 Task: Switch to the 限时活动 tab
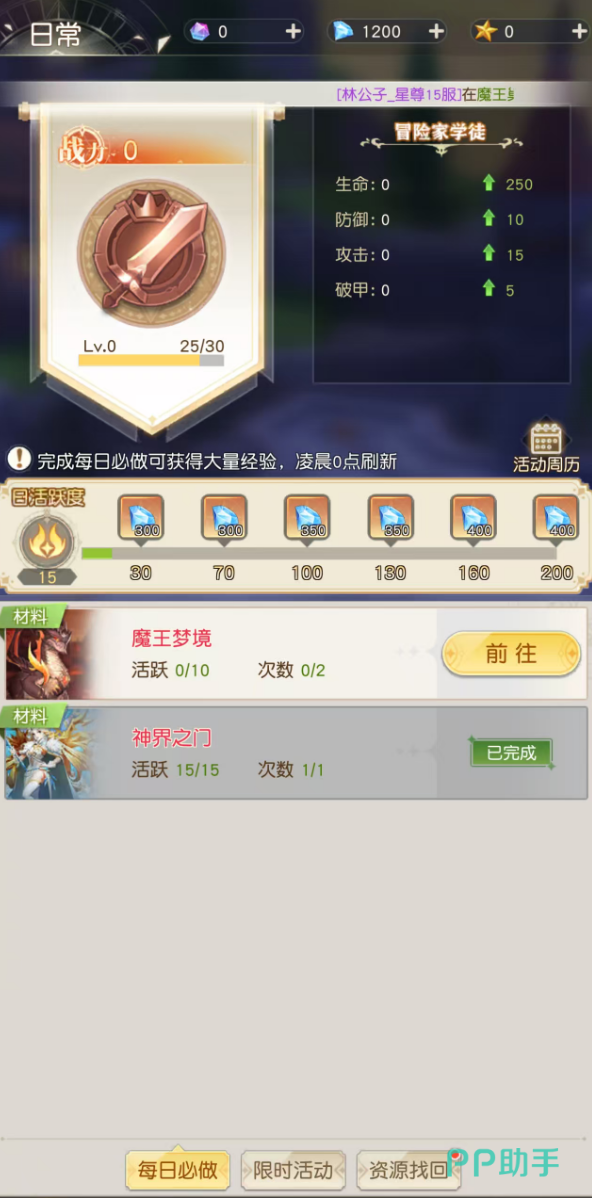[293, 1170]
